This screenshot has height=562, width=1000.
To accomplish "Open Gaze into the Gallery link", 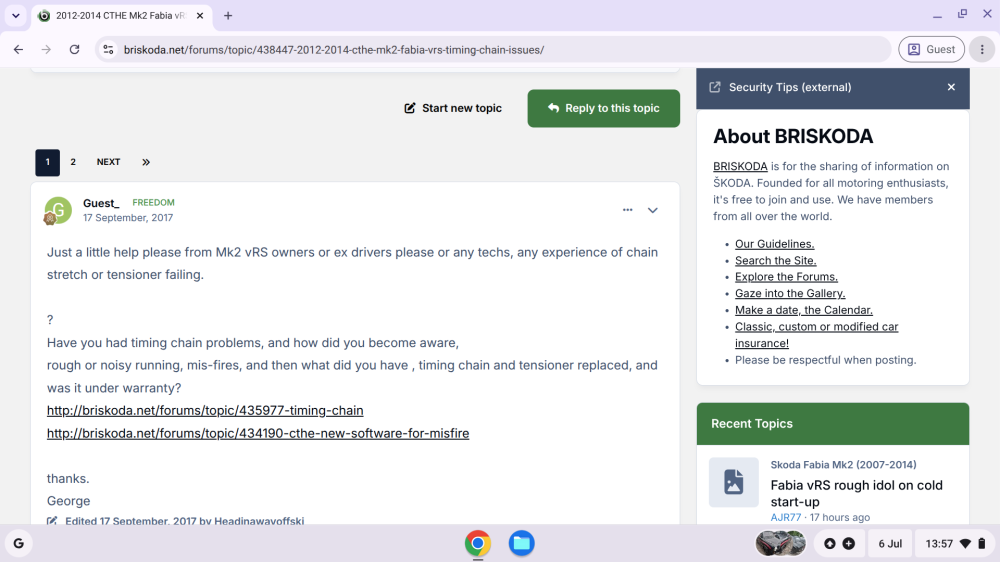I will click(x=790, y=293).
